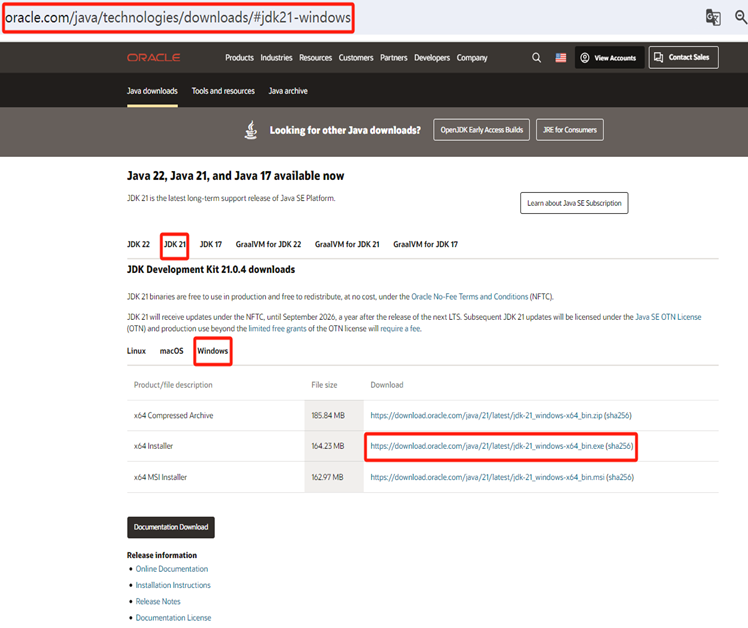The width and height of the screenshot is (748, 628).
Task: Open the site search magnifier icon
Action: coord(536,58)
